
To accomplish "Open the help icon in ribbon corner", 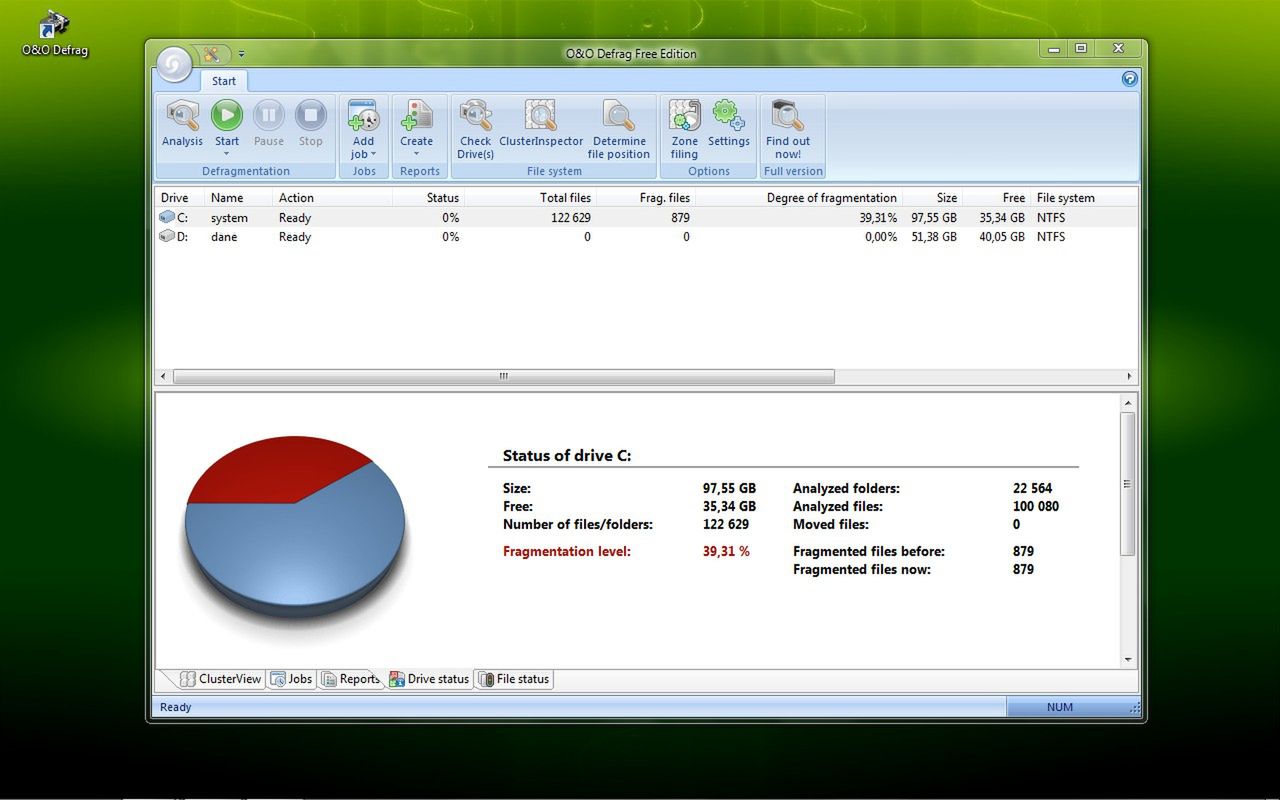I will (1130, 79).
